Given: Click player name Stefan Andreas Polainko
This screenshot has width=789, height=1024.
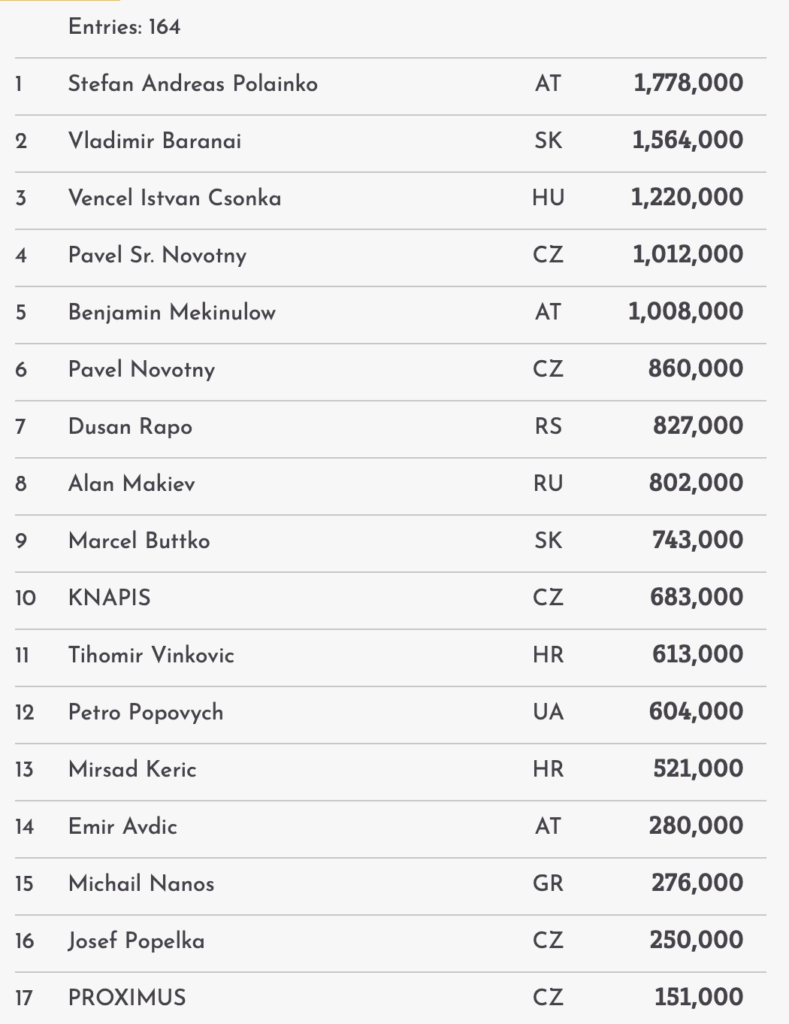Looking at the screenshot, I should [x=192, y=84].
